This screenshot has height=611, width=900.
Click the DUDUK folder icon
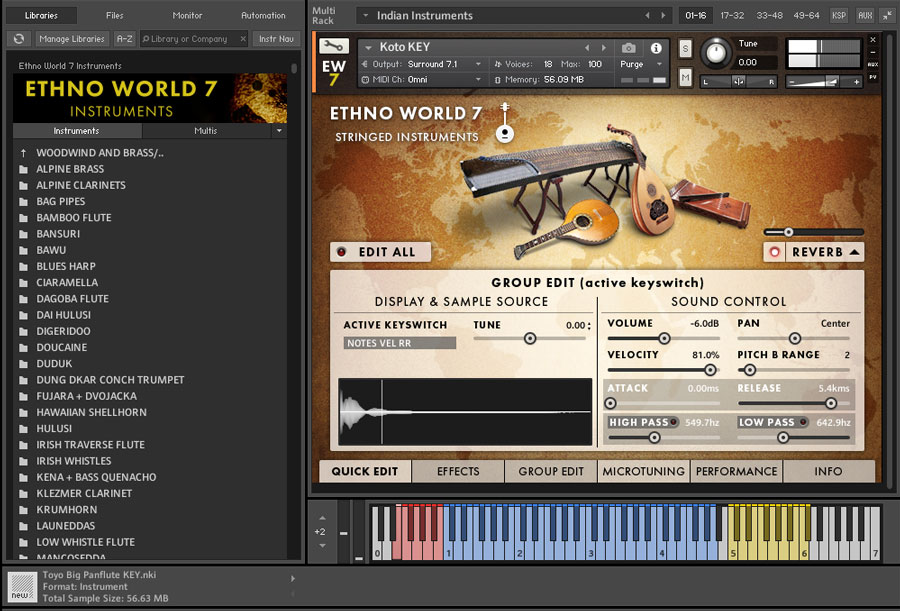[24, 363]
